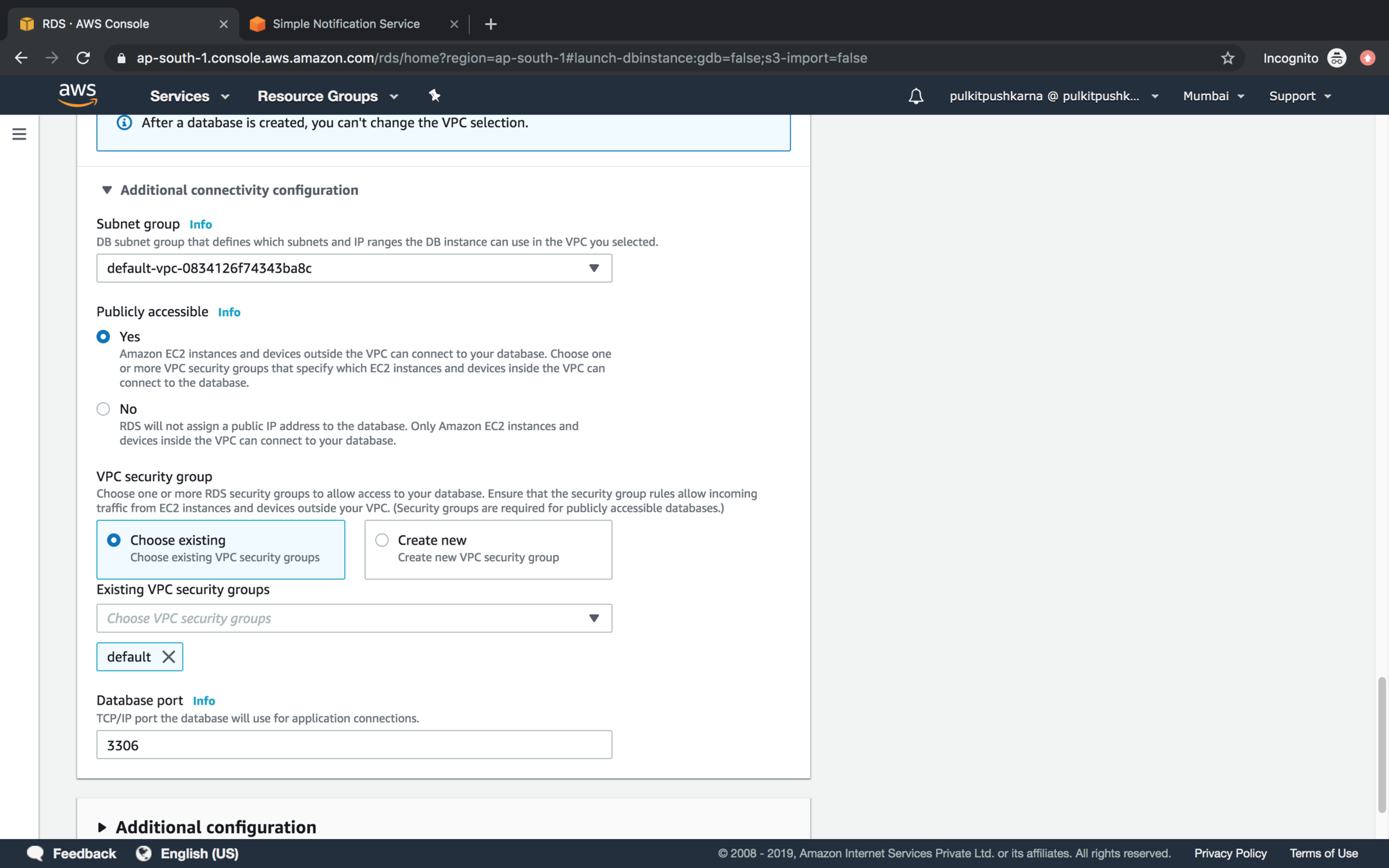Switch to Simple Notification Service tab
Screen dimensions: 1389x868
[x=346, y=24]
